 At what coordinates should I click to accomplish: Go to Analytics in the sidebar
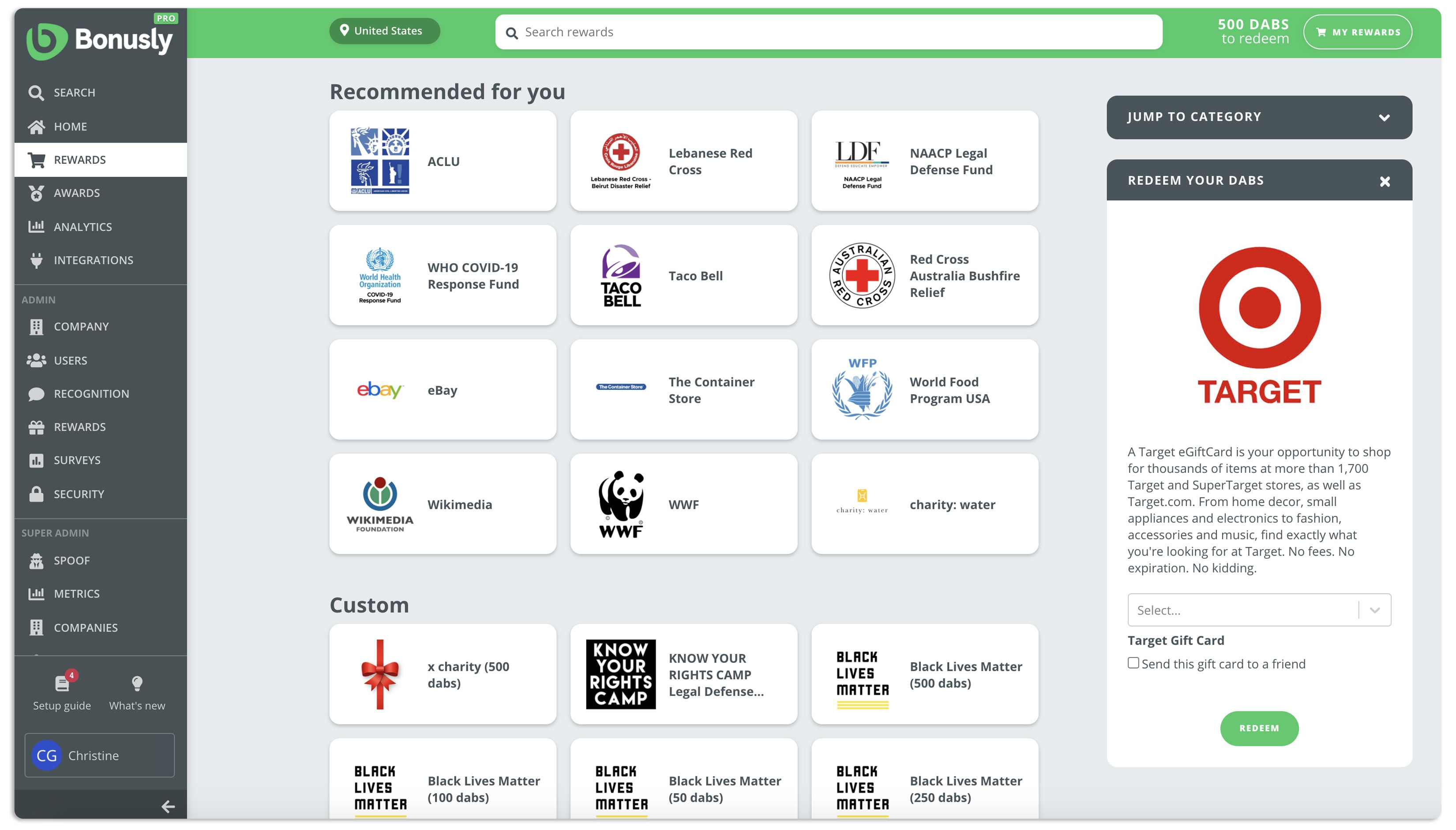click(83, 227)
